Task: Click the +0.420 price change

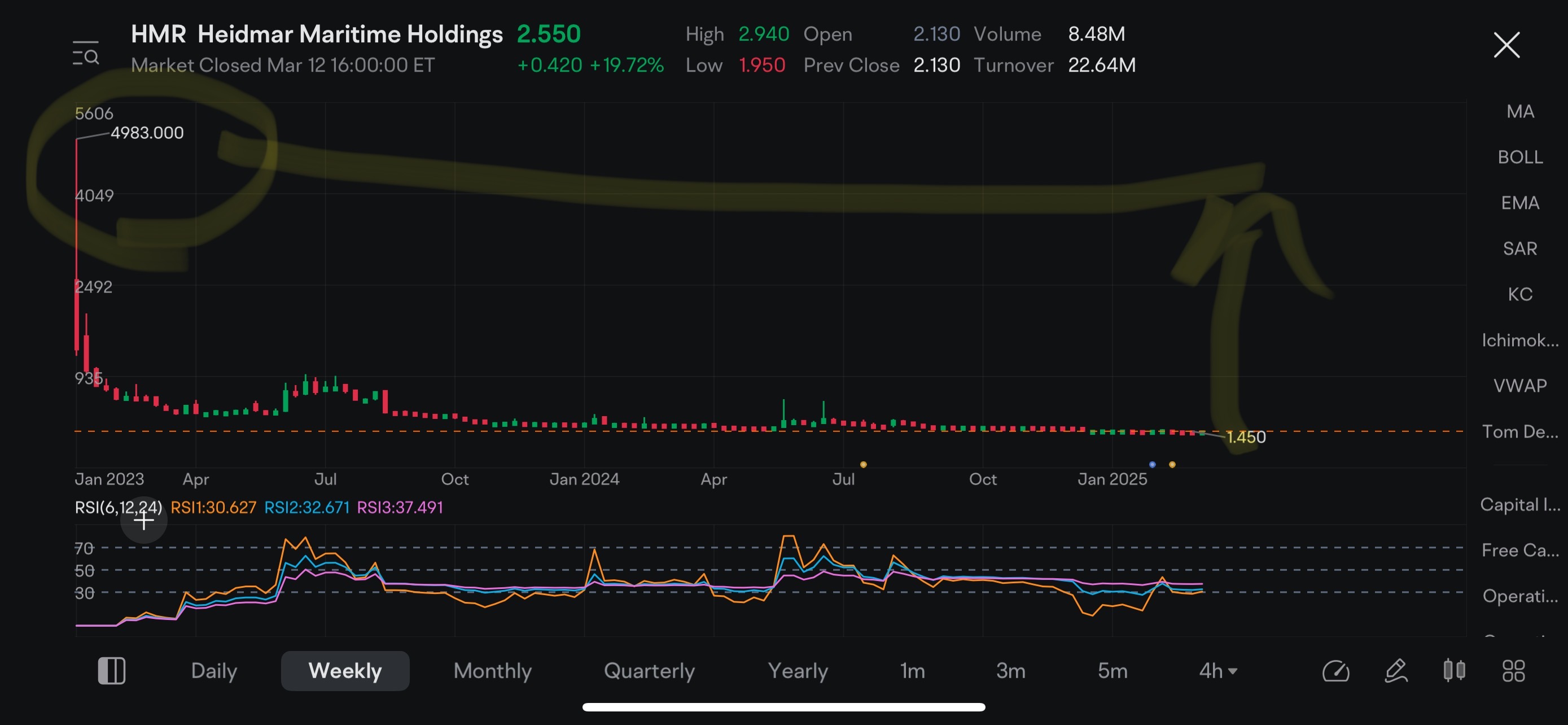Action: (x=550, y=65)
